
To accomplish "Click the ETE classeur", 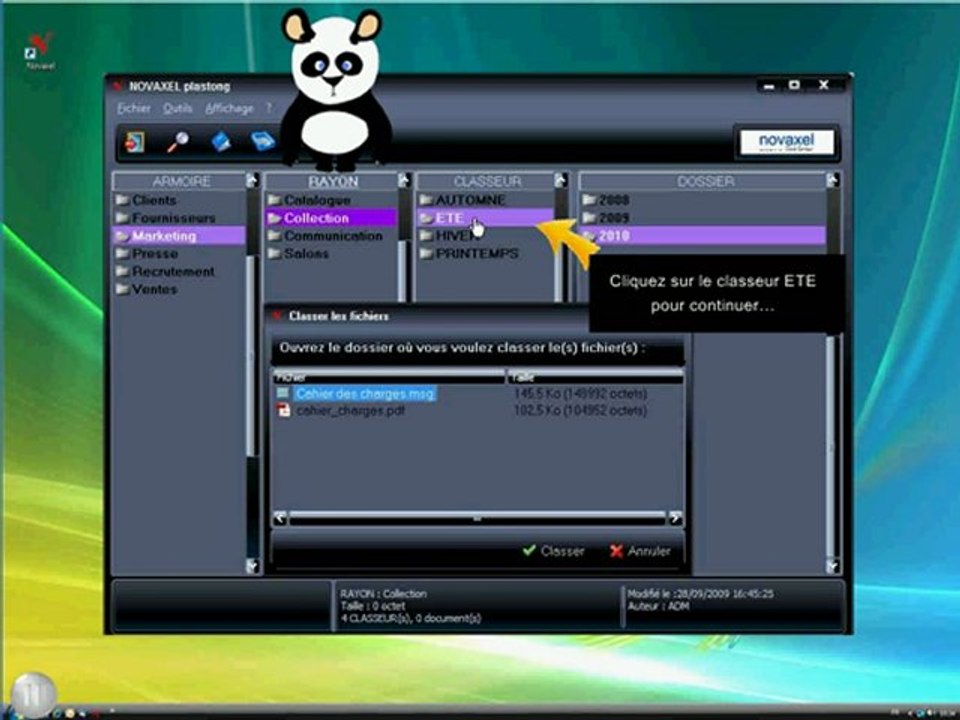I will [486, 218].
